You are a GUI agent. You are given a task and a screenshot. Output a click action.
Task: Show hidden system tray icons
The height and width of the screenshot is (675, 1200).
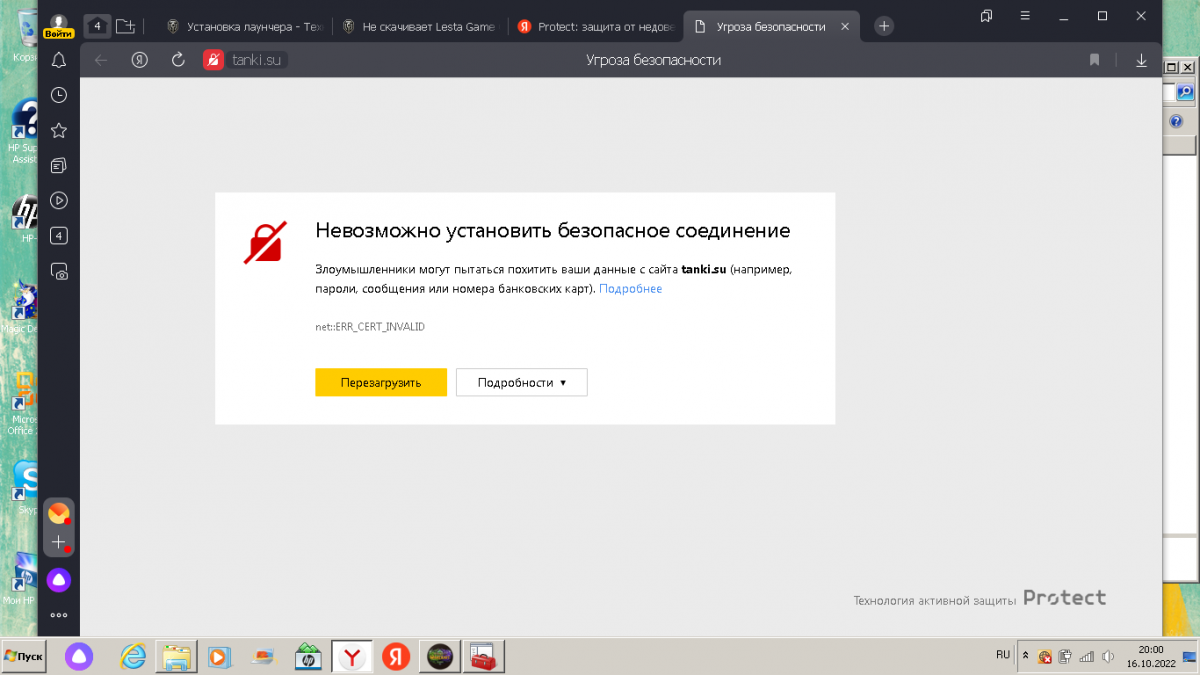click(x=1024, y=655)
